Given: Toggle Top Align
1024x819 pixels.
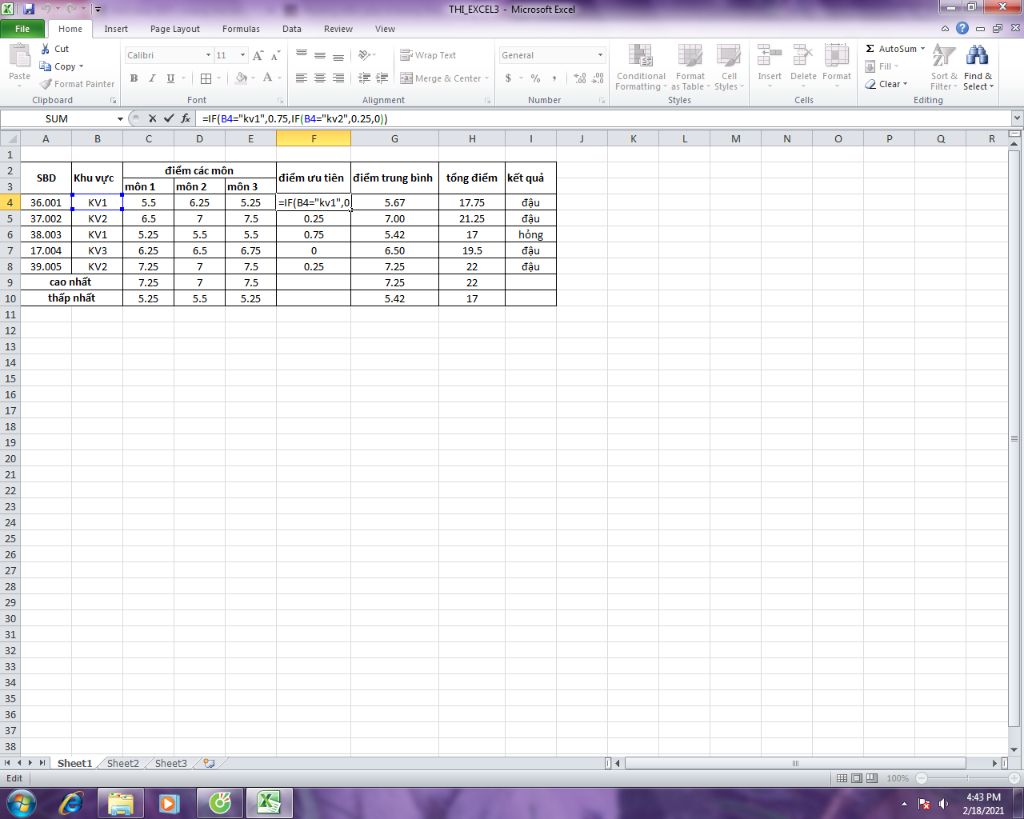Looking at the screenshot, I should point(301,56).
